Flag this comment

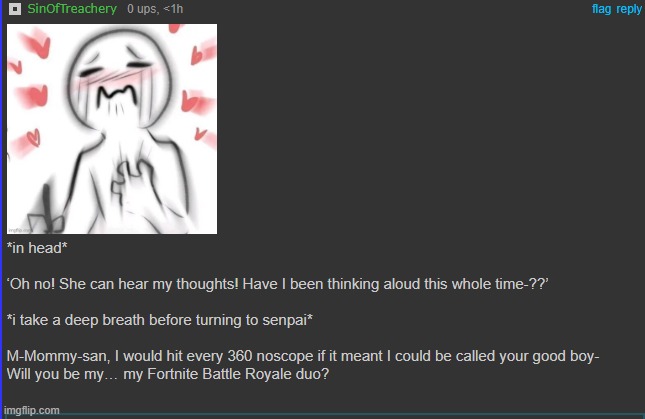point(601,9)
